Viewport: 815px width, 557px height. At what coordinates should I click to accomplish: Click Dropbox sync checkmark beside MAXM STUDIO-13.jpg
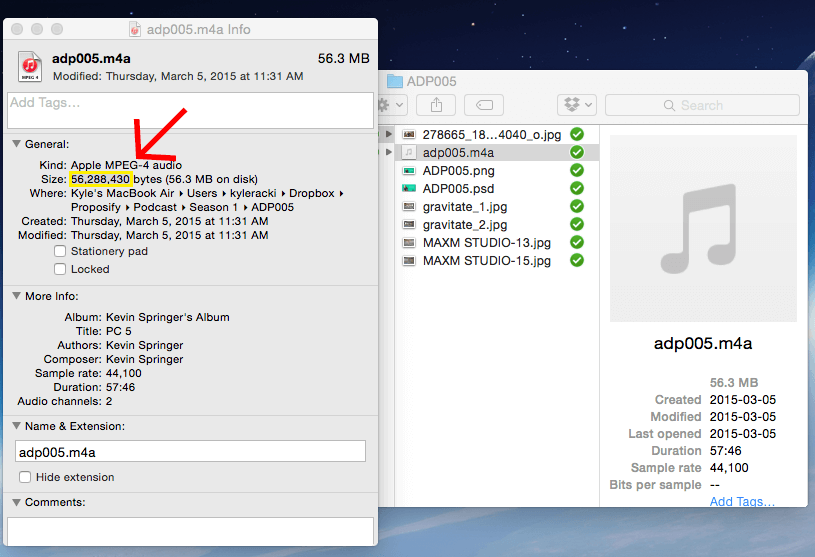click(x=577, y=242)
